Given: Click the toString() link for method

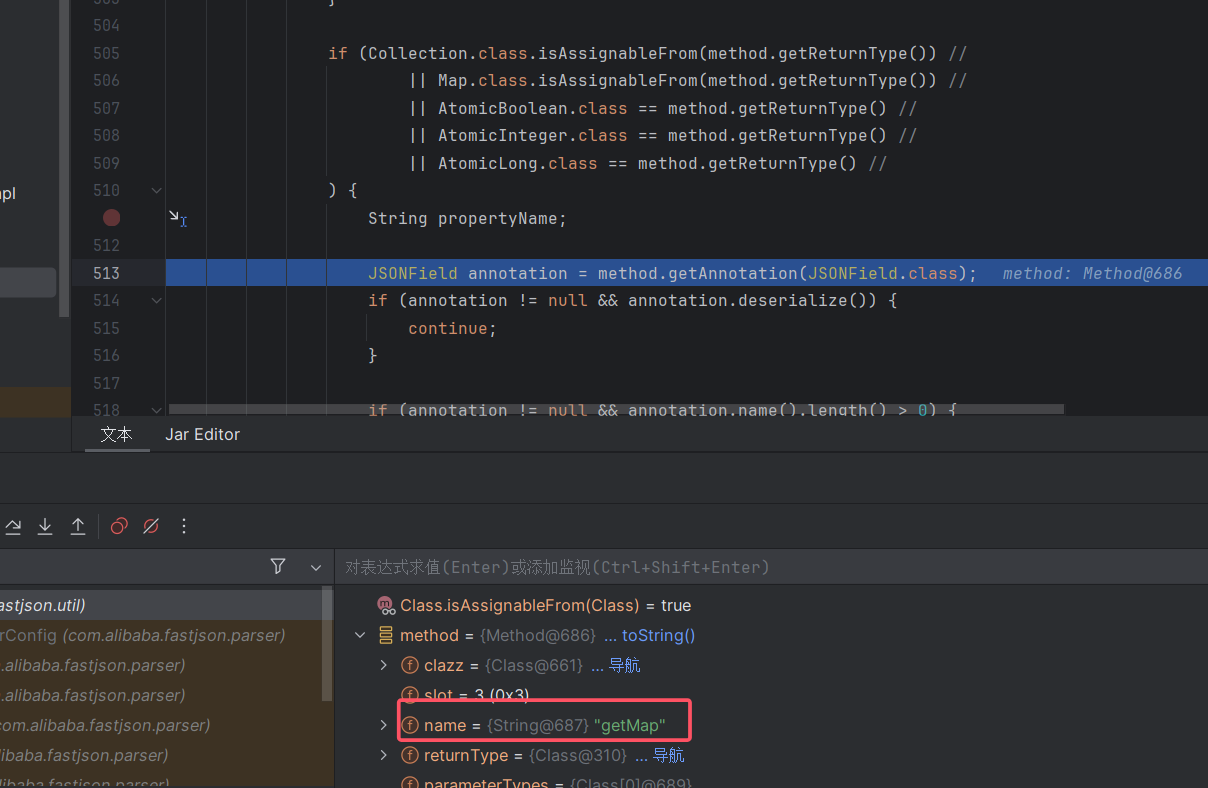Looking at the screenshot, I should click(658, 635).
